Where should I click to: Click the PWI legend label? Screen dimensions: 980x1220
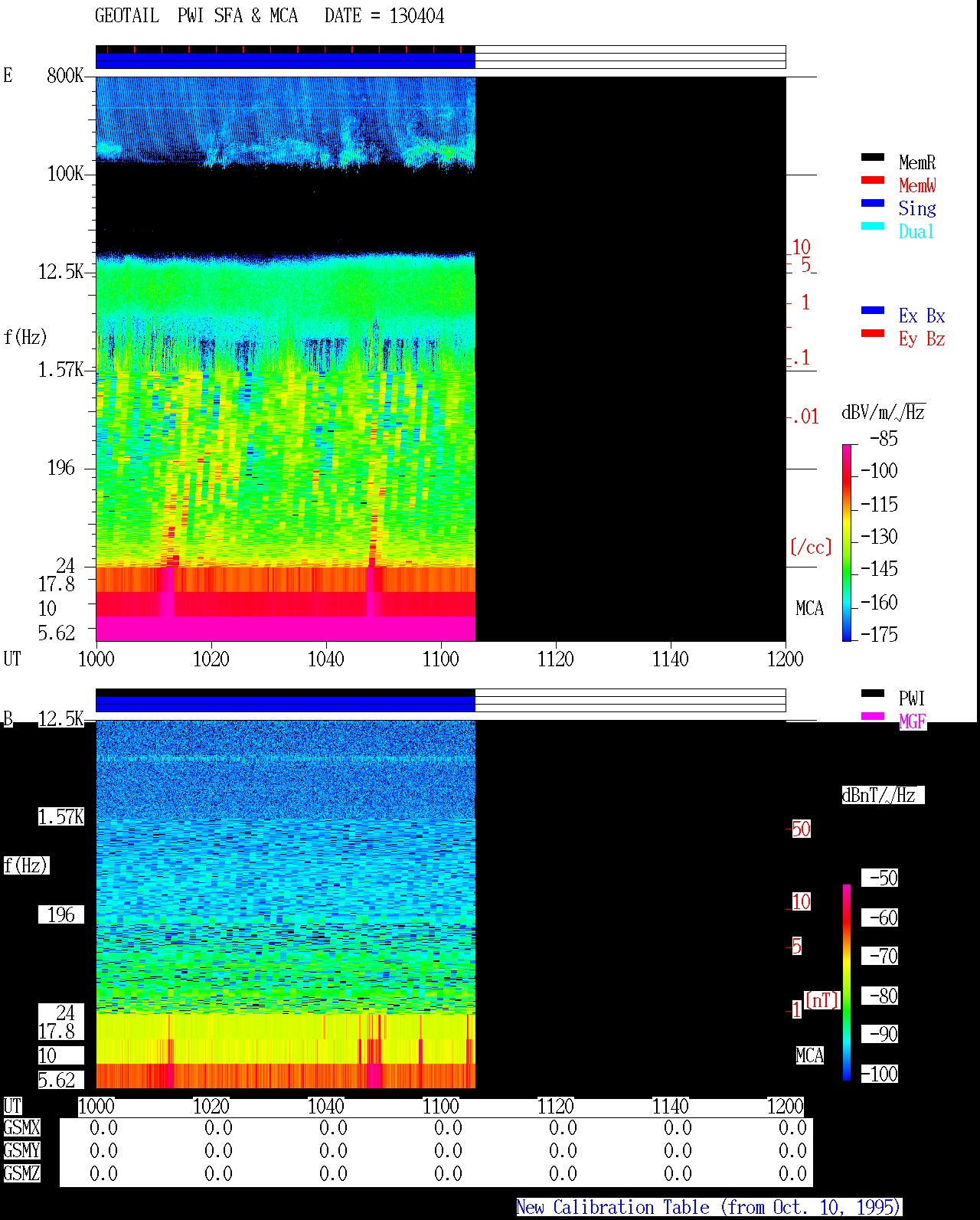[912, 698]
